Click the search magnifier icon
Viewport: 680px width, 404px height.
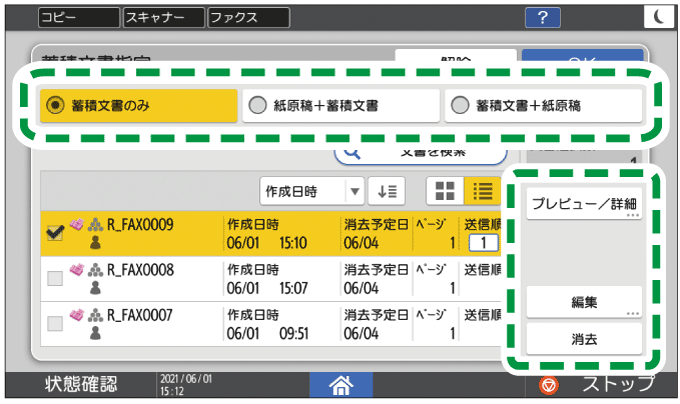point(352,153)
